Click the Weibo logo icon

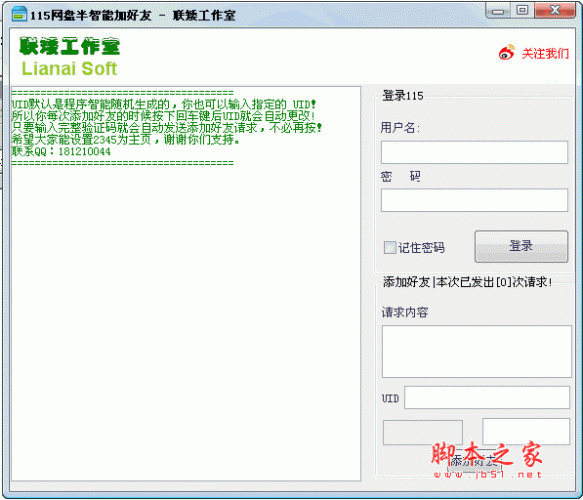coord(506,52)
